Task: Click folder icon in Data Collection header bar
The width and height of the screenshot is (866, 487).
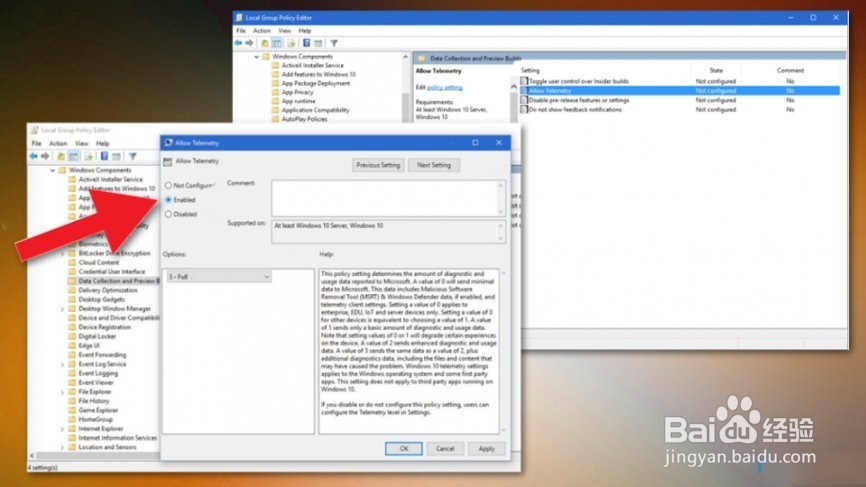Action: pos(422,58)
